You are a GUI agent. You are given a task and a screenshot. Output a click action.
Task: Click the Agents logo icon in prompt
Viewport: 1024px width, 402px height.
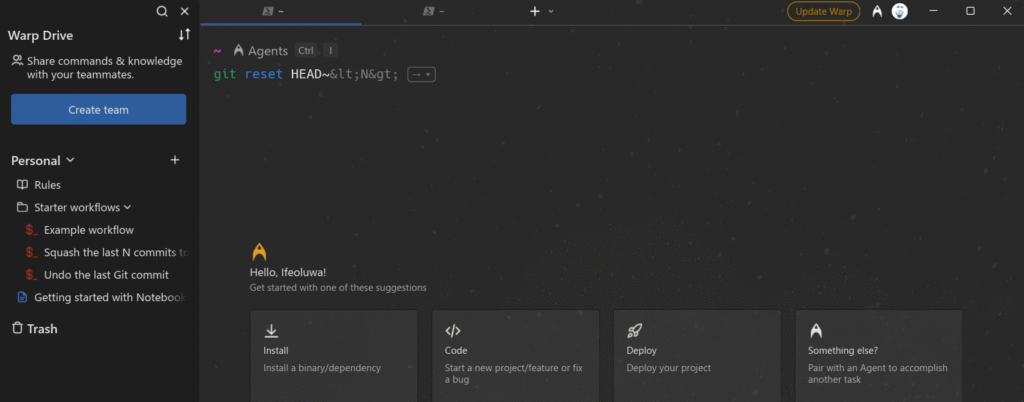tap(238, 51)
